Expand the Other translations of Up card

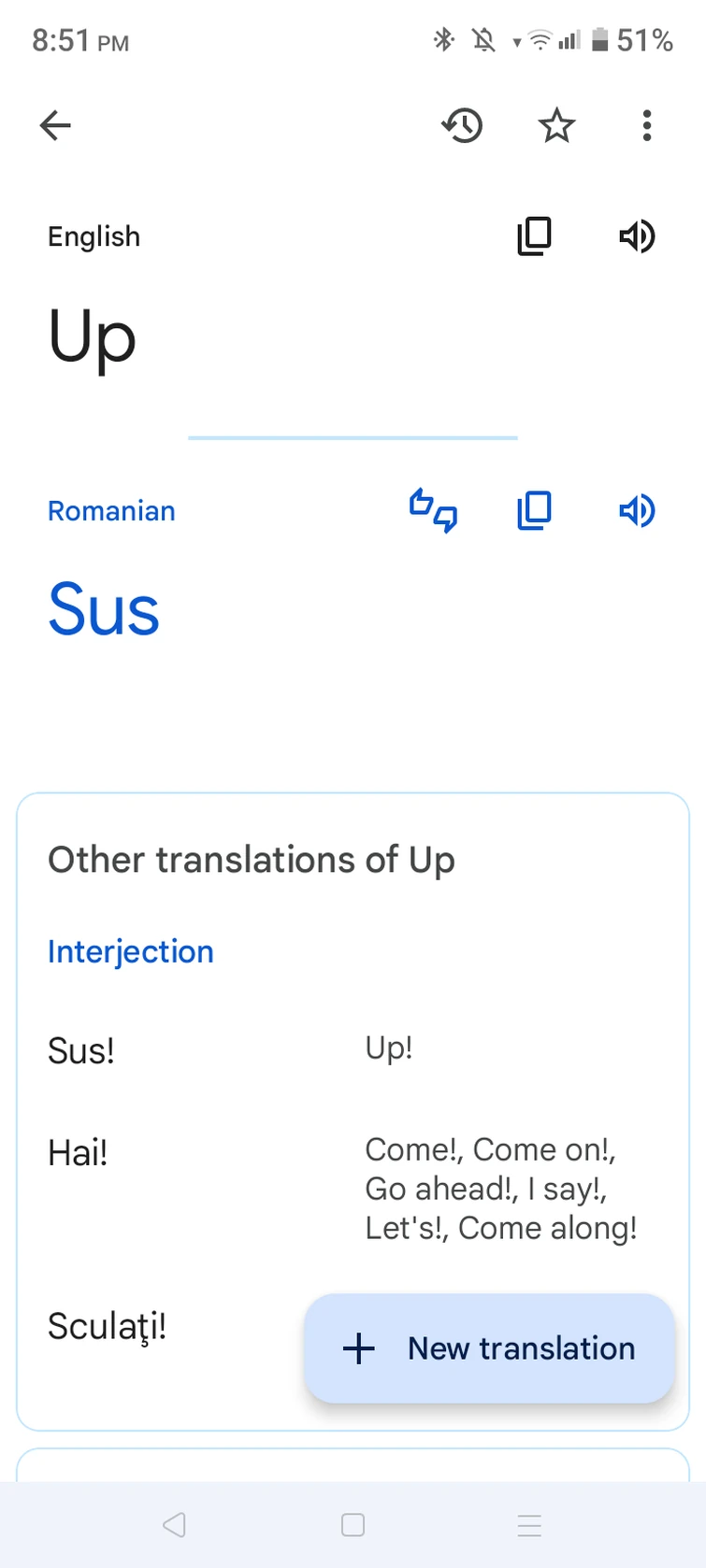click(x=251, y=860)
